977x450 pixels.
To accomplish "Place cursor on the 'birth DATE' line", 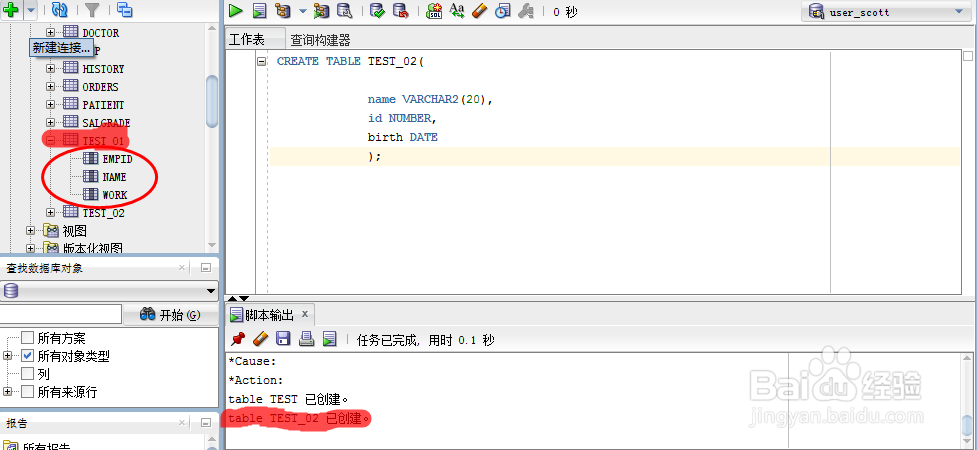I will (x=403, y=137).
